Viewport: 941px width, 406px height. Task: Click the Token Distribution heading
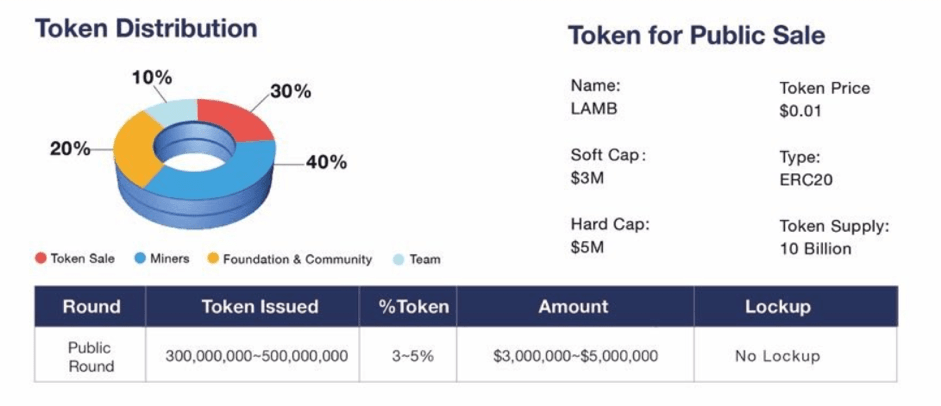pos(146,28)
